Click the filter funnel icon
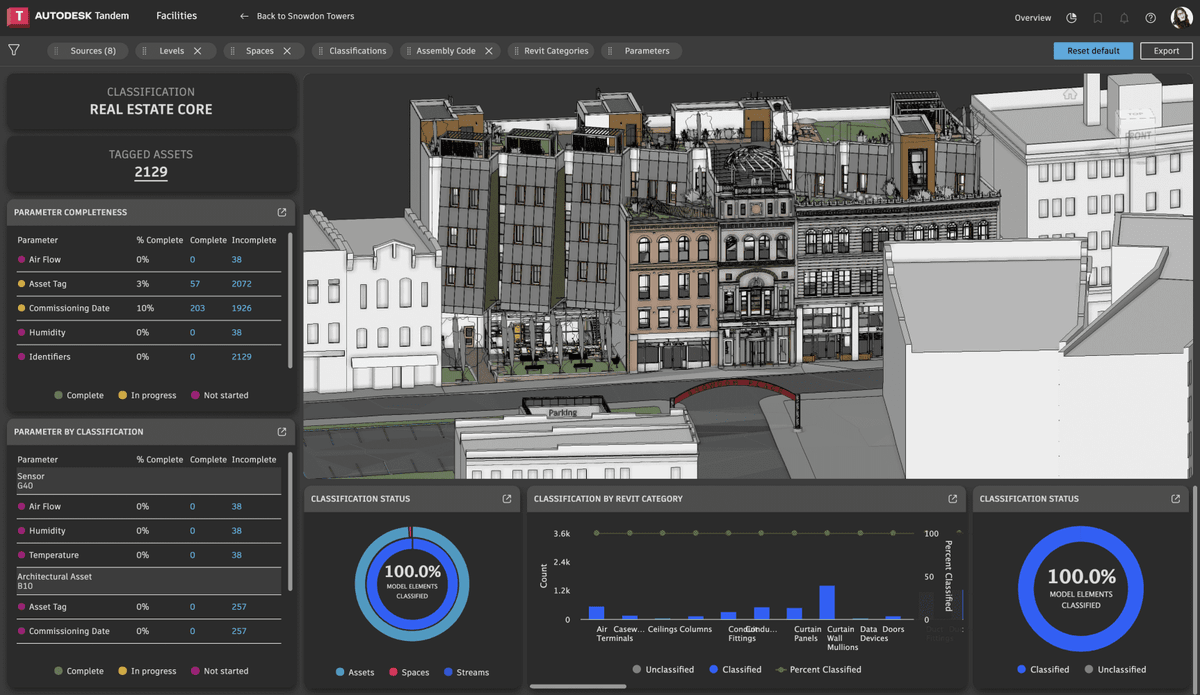Screen dimensions: 1200x695 coord(14,50)
